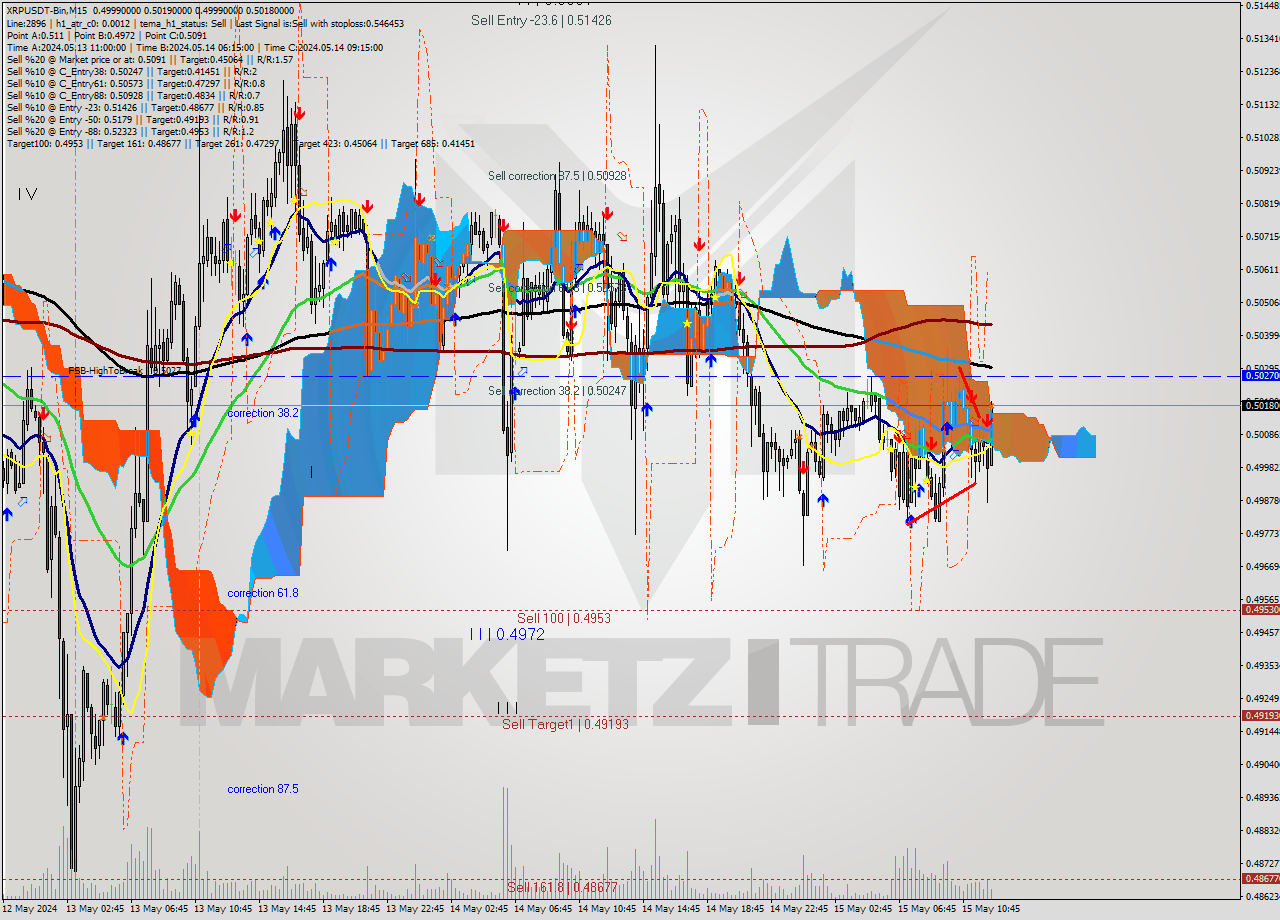
Task: Click the 'Target100: 0.4953' targets summary line
Action: click(x=240, y=143)
